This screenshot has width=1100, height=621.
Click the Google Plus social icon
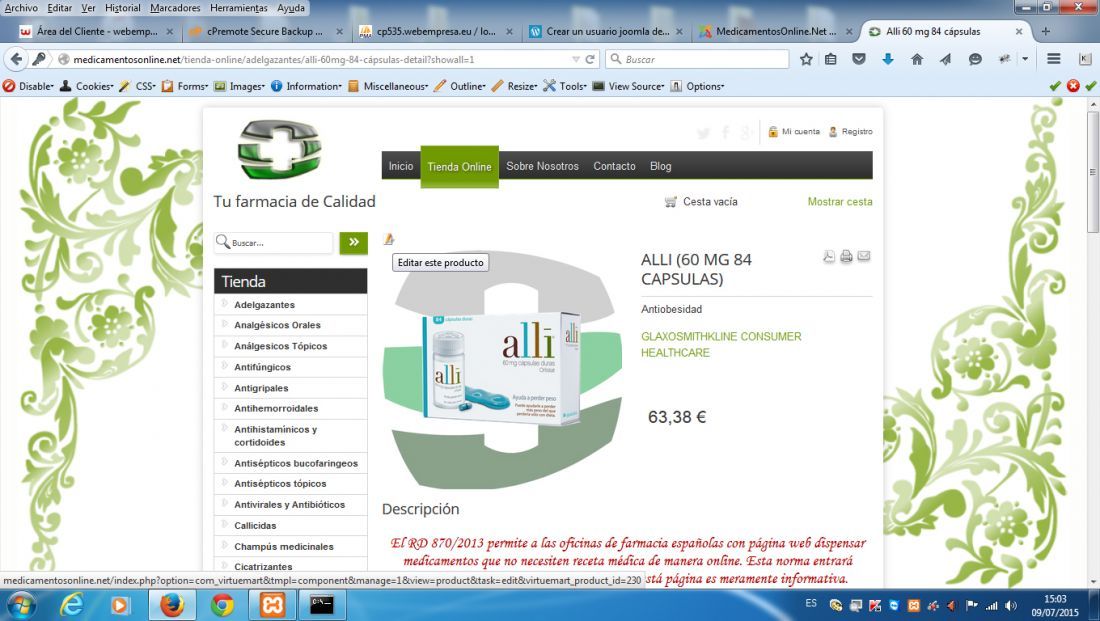point(746,133)
